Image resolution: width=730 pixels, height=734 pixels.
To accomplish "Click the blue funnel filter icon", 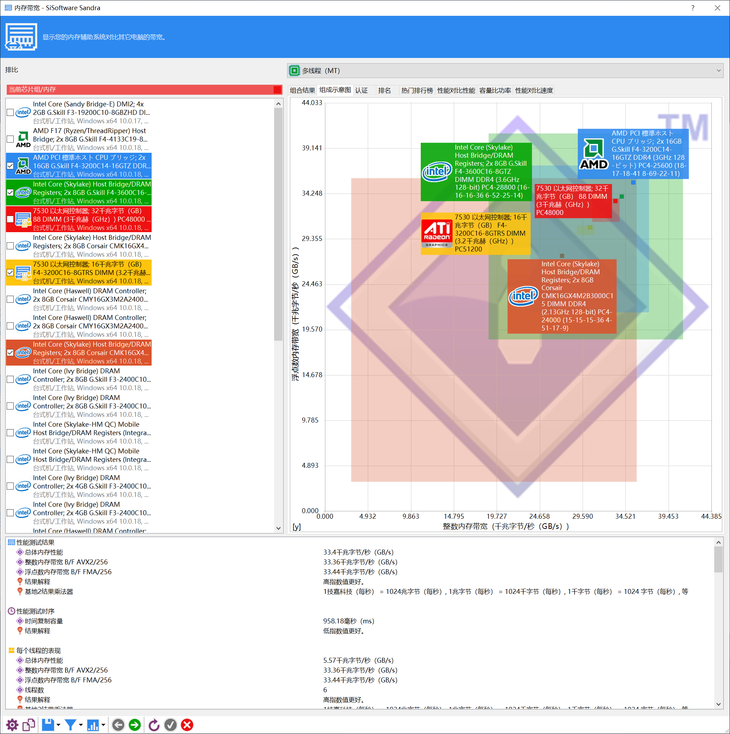I will coord(70,725).
